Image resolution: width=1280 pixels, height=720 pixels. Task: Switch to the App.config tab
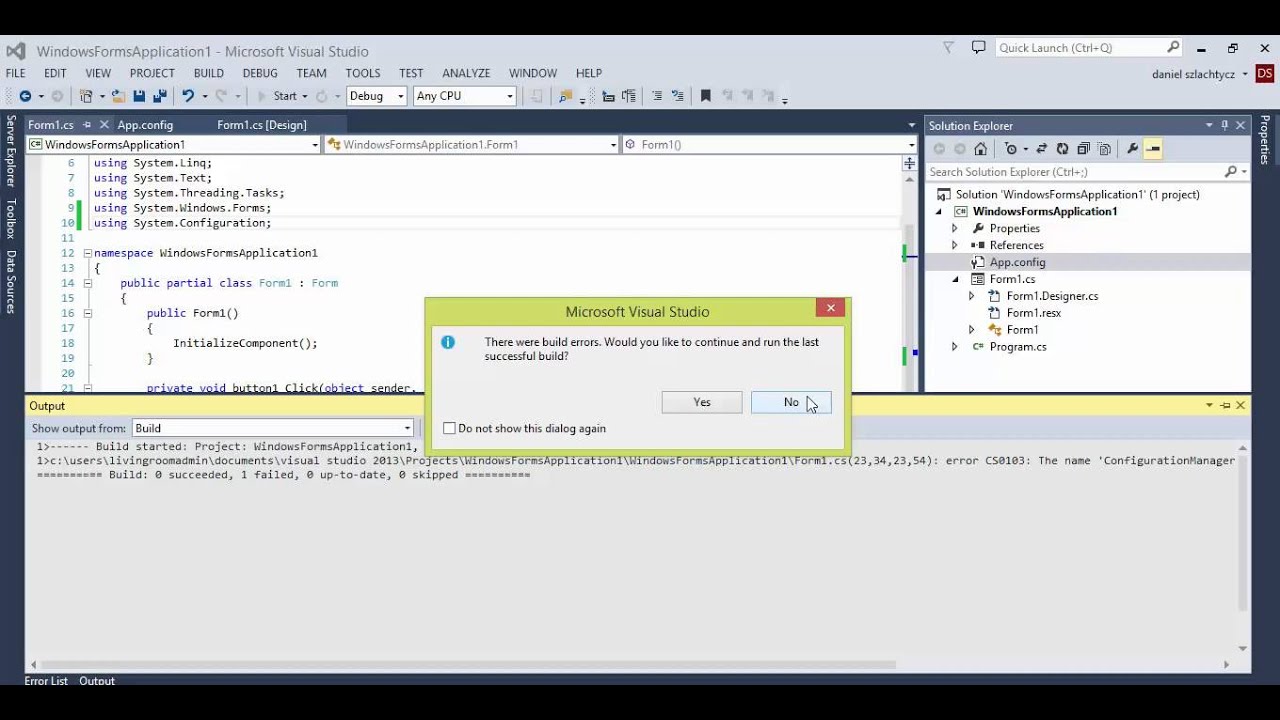pos(145,125)
